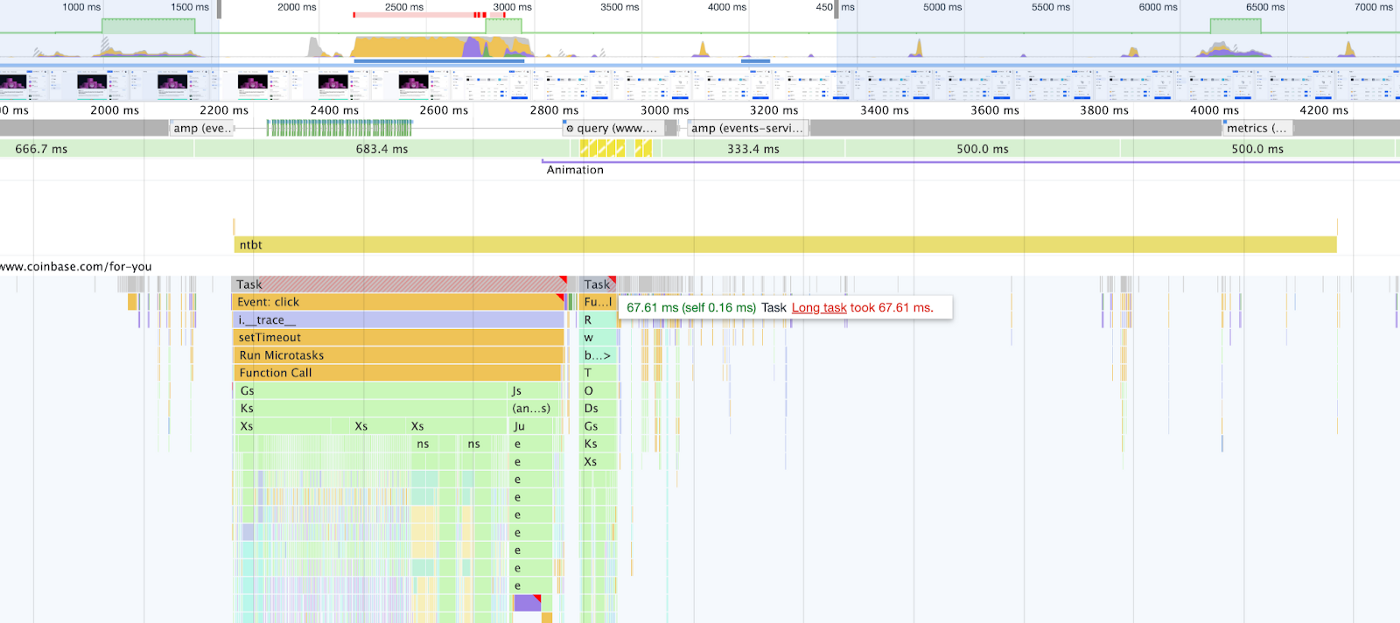Click the dense green request cluster in network track
This screenshot has width=1400, height=623.
click(340, 128)
